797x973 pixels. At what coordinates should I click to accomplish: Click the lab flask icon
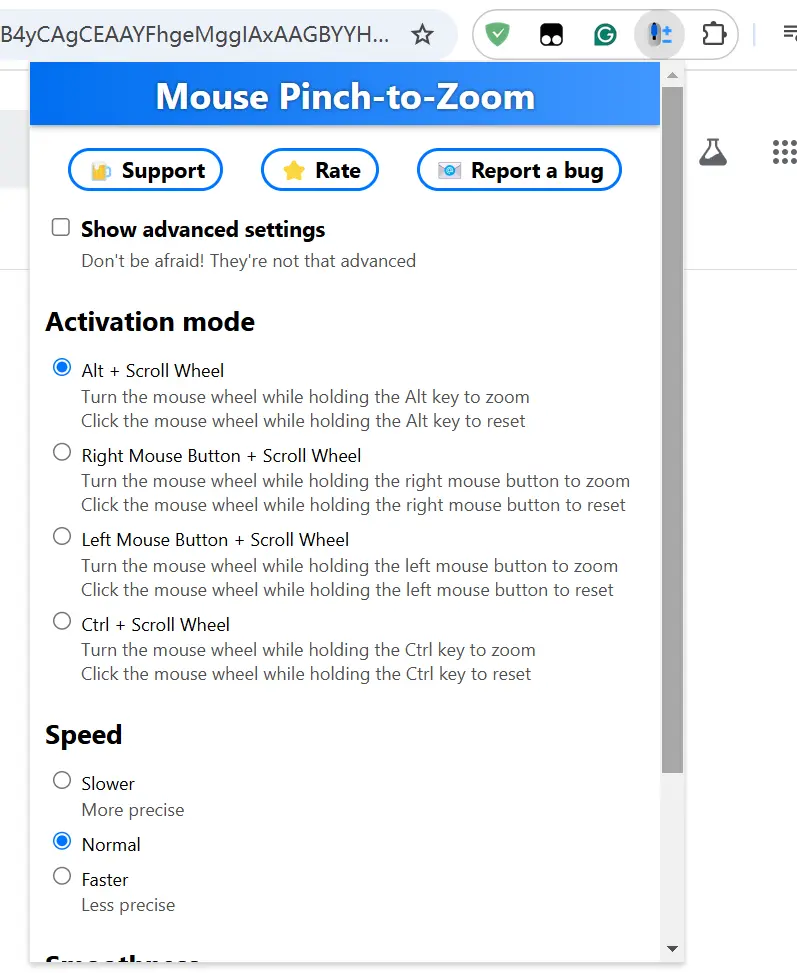tap(712, 152)
